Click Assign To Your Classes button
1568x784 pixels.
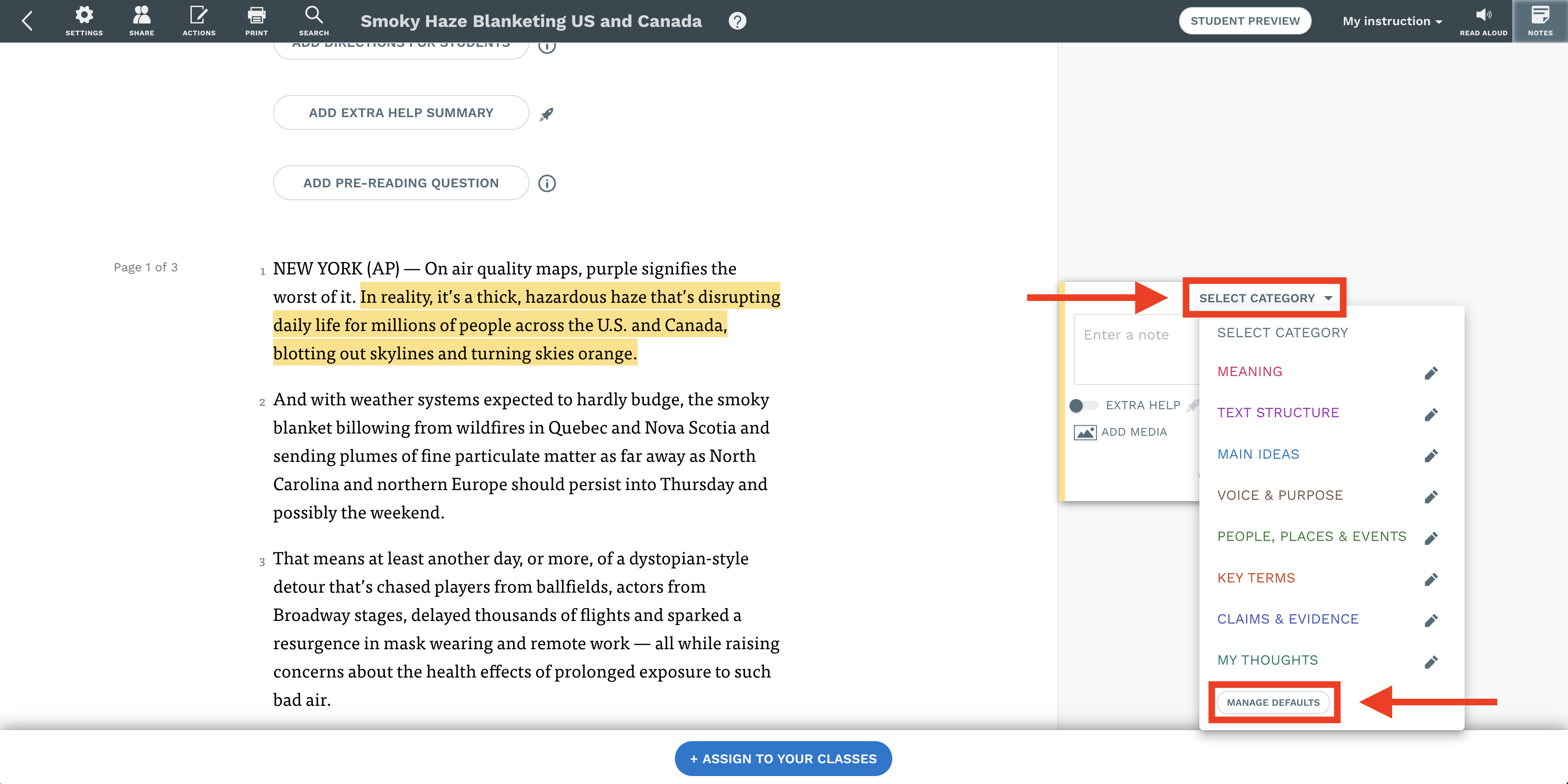tap(783, 758)
